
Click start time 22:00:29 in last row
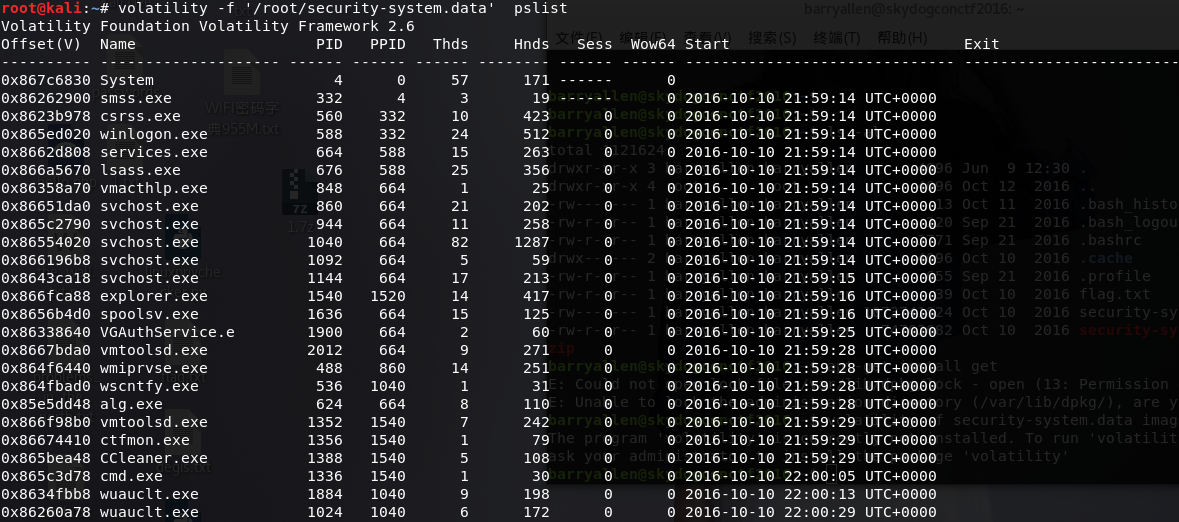[x=820, y=513]
